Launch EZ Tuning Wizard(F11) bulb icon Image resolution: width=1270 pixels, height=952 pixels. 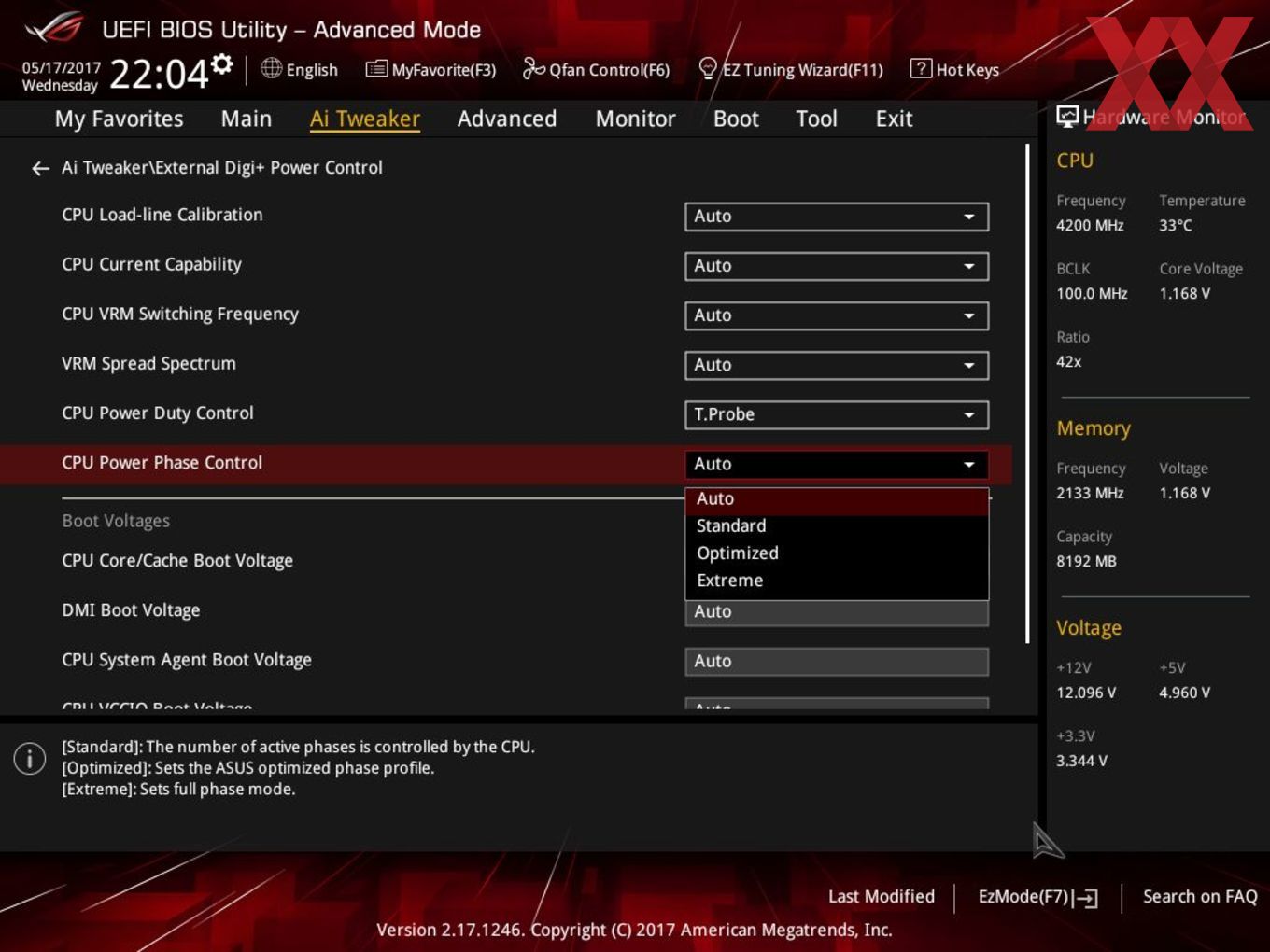(708, 68)
